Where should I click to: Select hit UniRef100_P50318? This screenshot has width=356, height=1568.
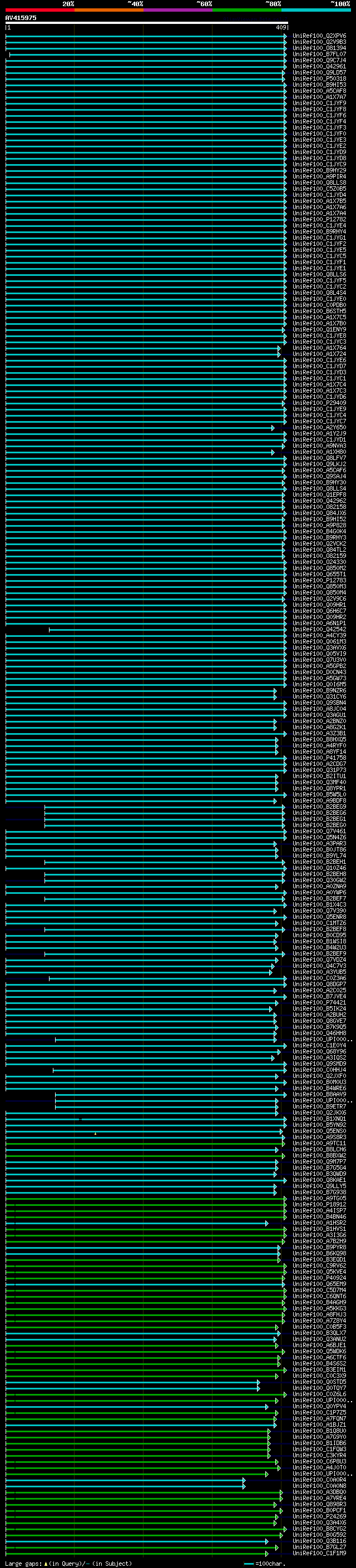tap(319, 78)
